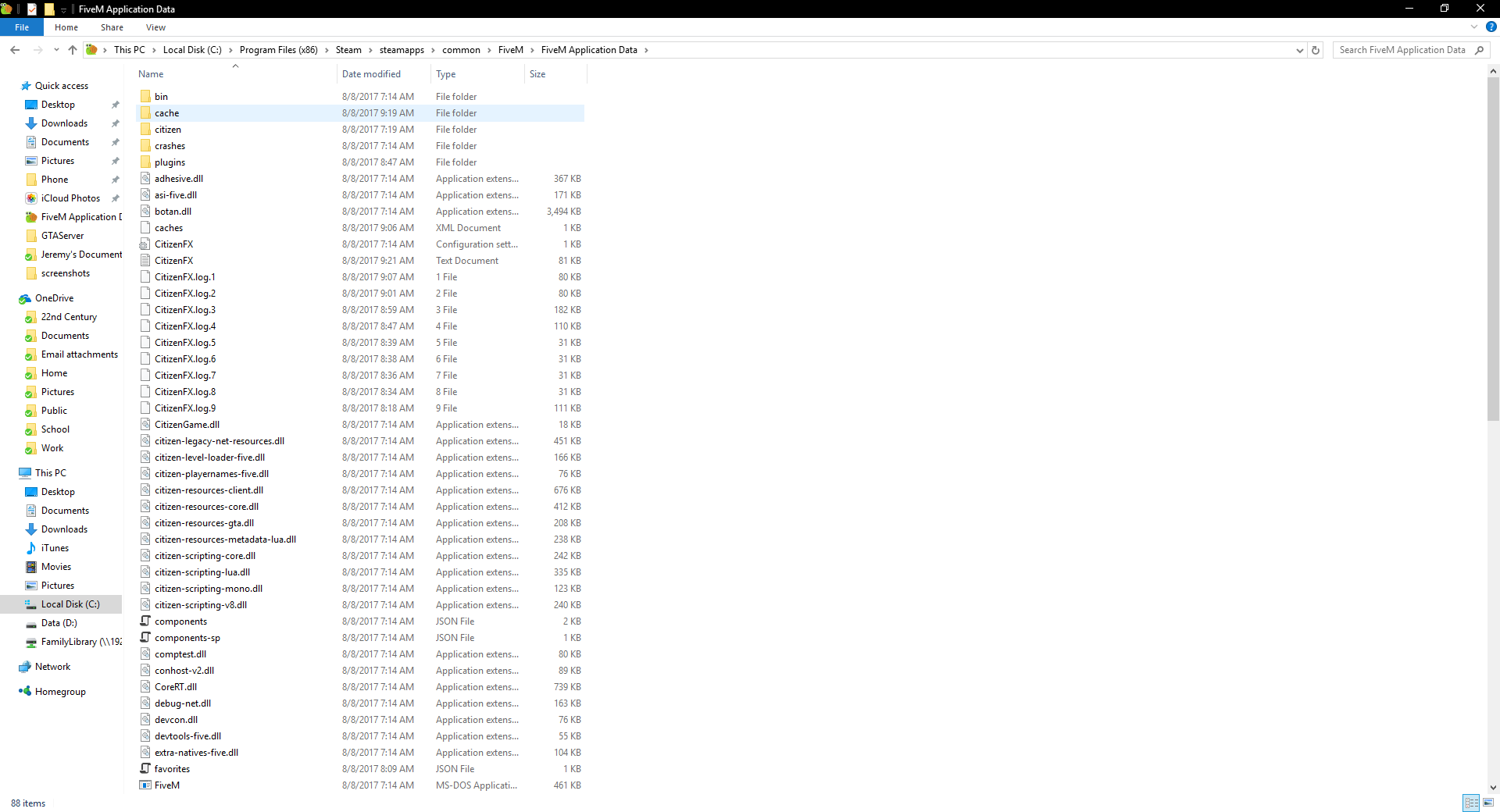Open Network in navigation pane

tap(52, 667)
